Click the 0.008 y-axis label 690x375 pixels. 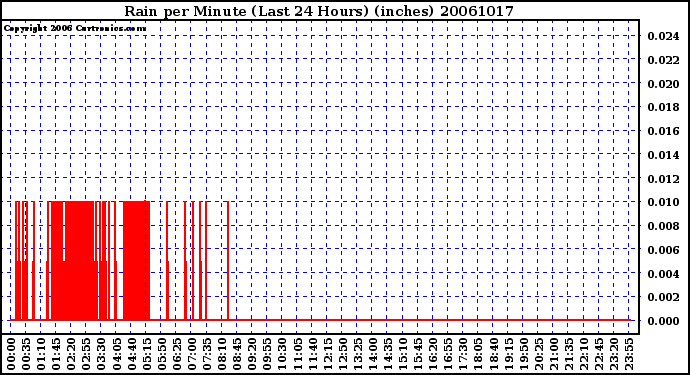pos(663,226)
